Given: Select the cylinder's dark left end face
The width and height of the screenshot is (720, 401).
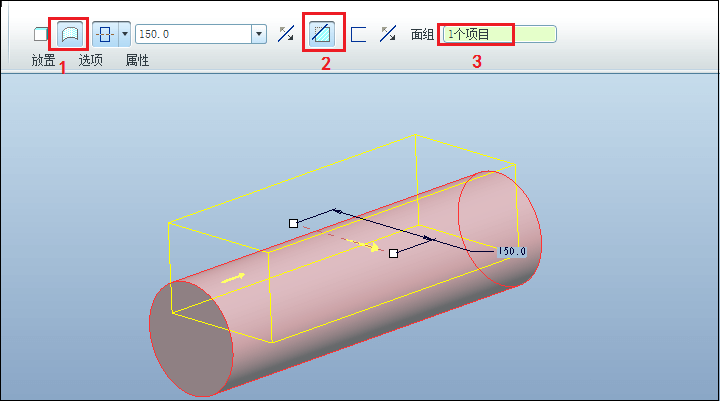Looking at the screenshot, I should (191, 339).
